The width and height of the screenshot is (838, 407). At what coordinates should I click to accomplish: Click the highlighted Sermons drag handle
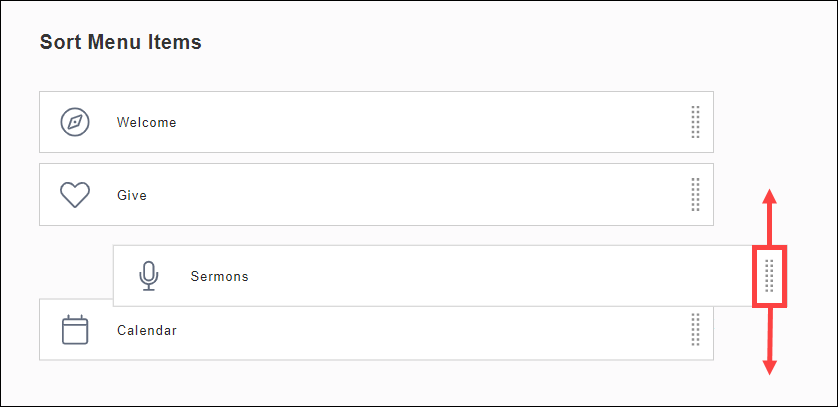point(769,276)
